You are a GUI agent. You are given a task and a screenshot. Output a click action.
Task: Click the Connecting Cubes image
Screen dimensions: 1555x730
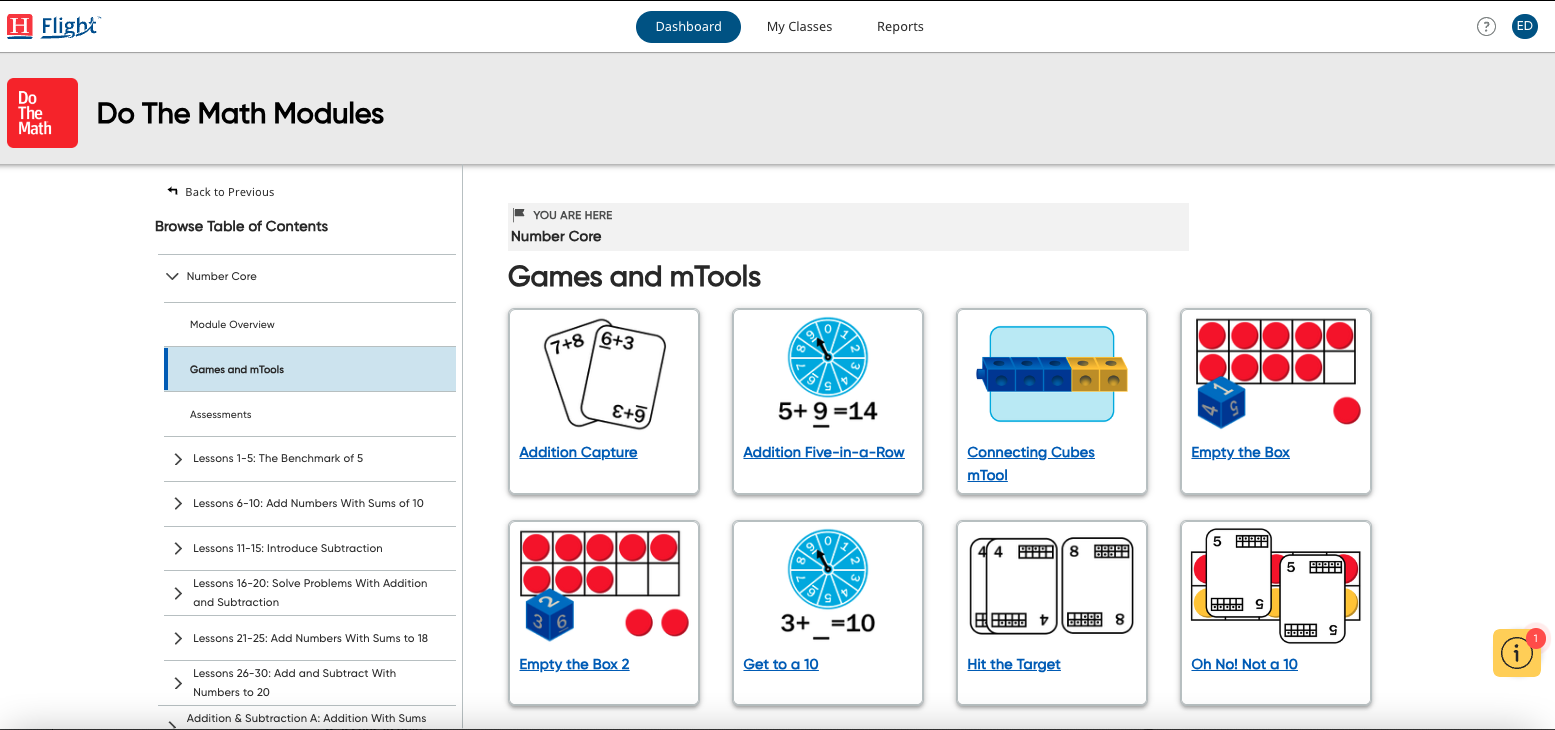pyautogui.click(x=1051, y=373)
